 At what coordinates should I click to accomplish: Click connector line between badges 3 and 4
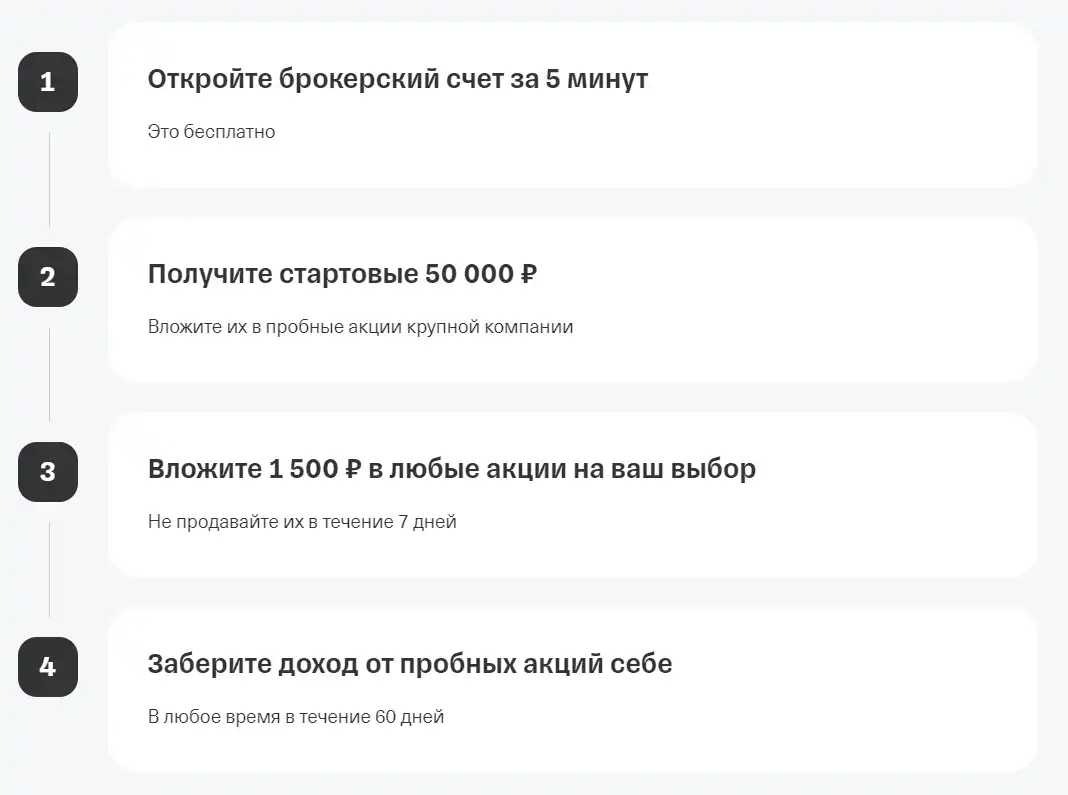click(x=49, y=569)
